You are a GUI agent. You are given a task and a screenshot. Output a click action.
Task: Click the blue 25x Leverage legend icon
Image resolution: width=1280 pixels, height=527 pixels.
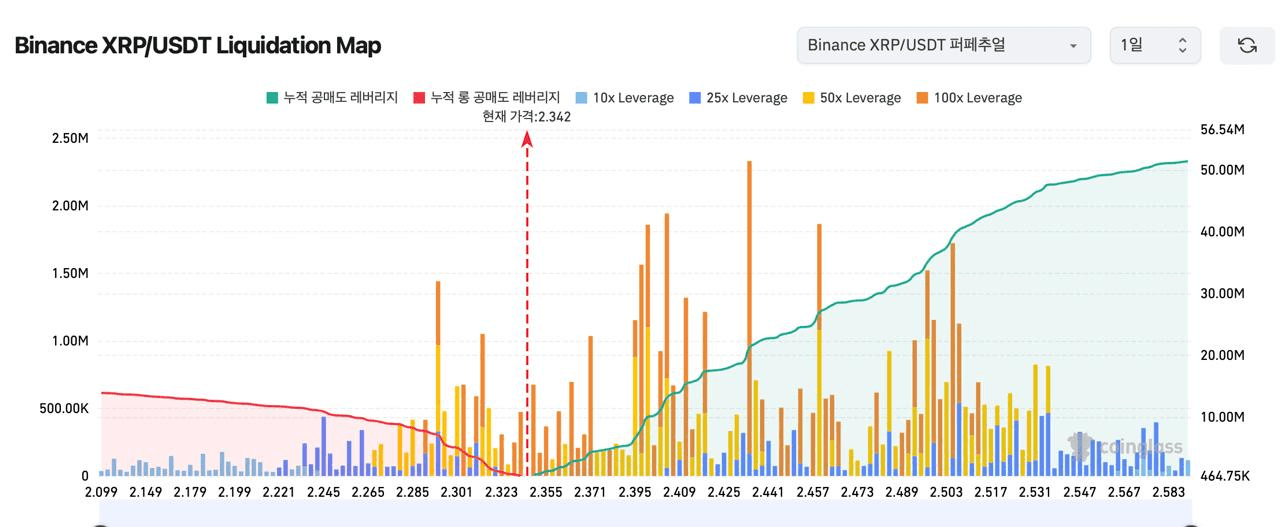point(695,98)
